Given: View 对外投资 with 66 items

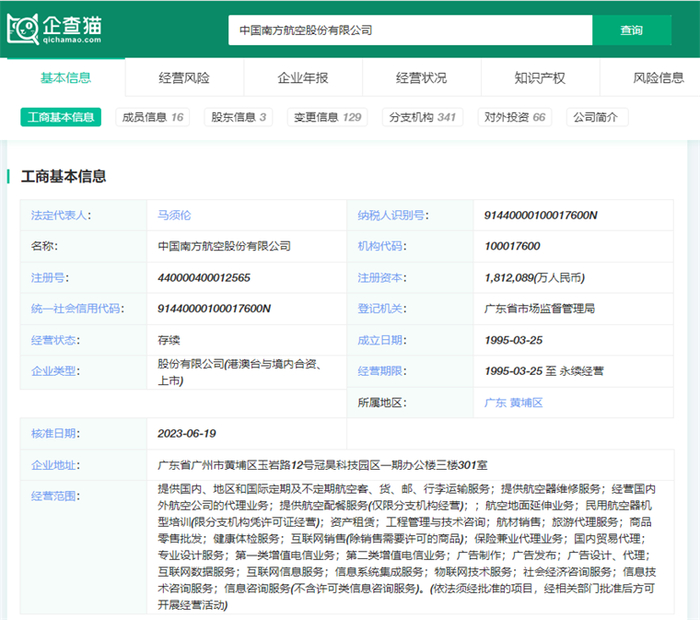Looking at the screenshot, I should coord(514,117).
